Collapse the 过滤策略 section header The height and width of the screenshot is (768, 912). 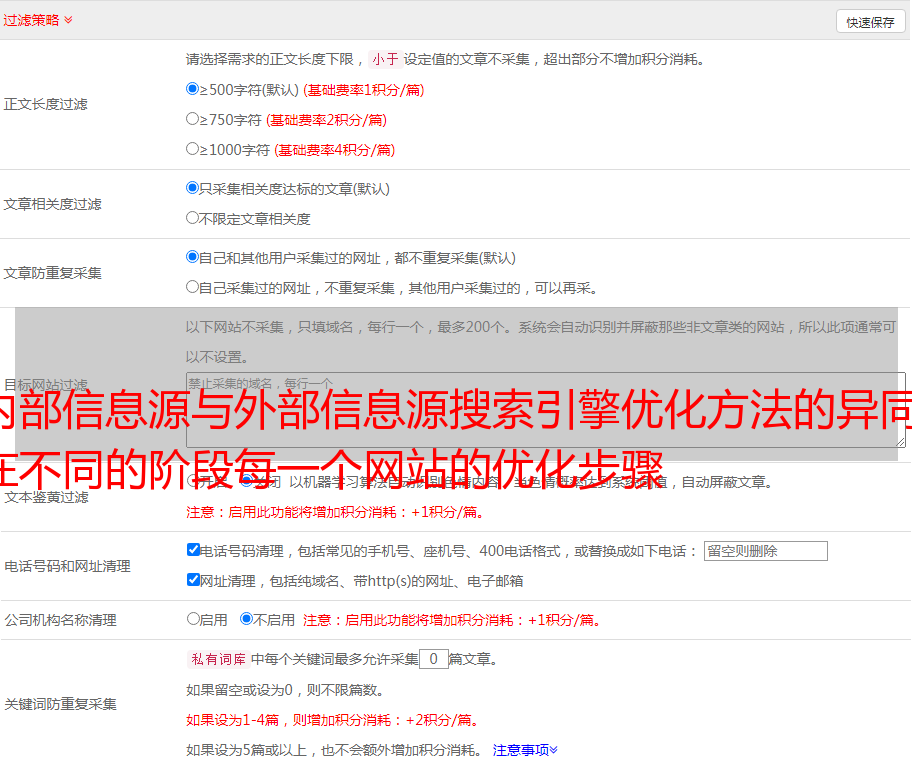click(38, 20)
